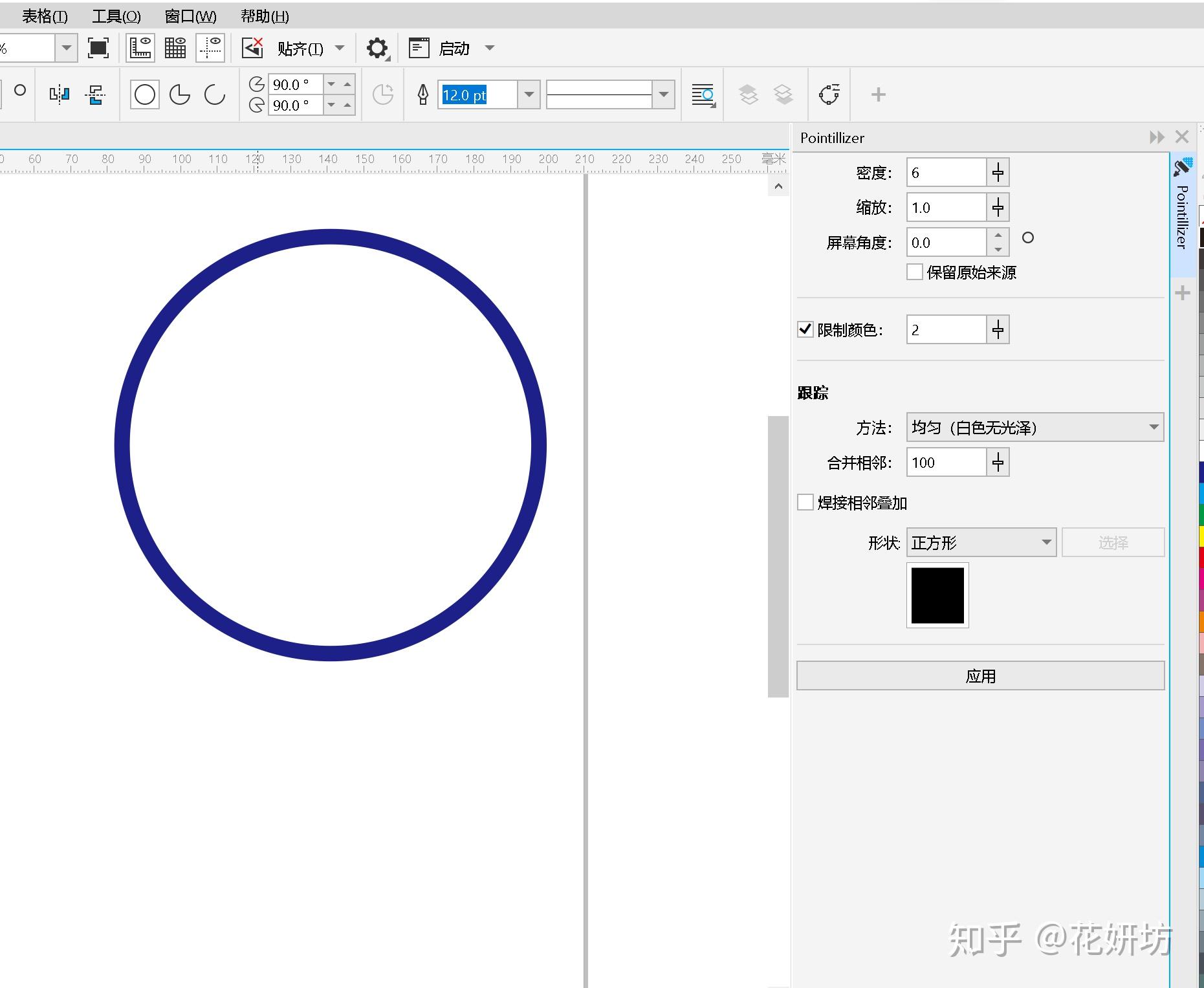Click the vertical scrollbar thumb

click(x=778, y=556)
